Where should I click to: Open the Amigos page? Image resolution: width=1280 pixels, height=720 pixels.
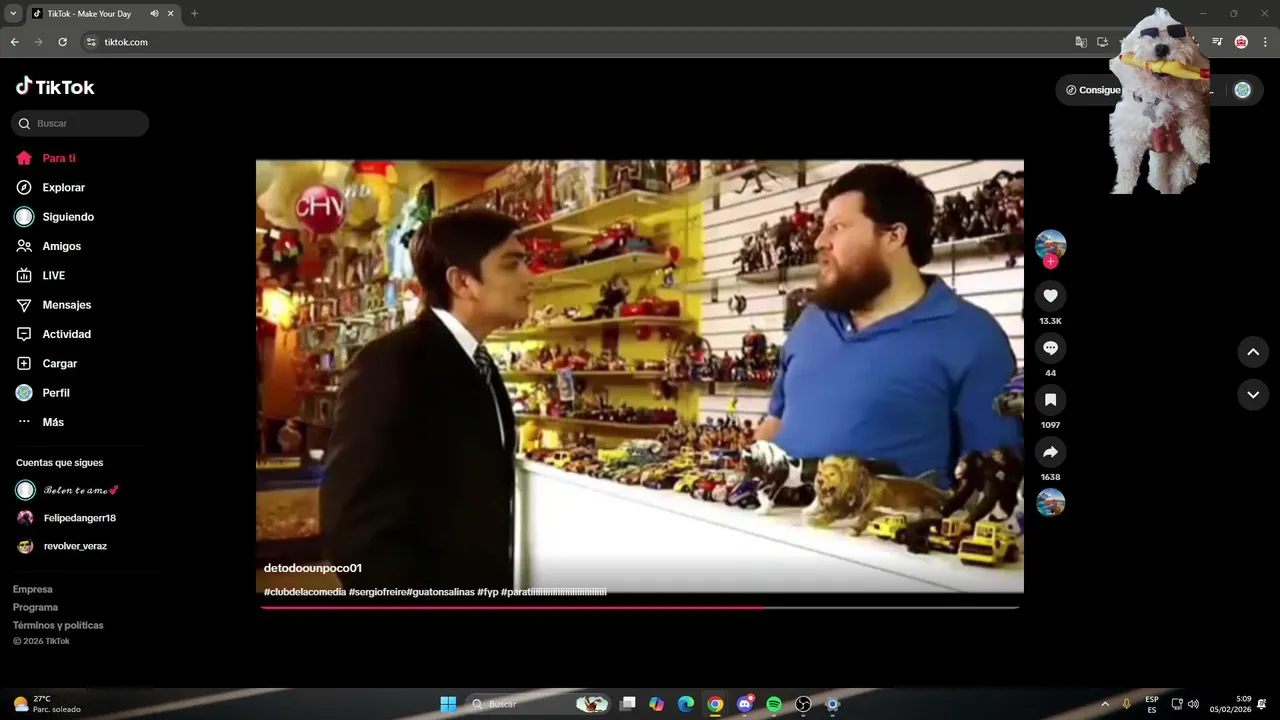click(49, 246)
